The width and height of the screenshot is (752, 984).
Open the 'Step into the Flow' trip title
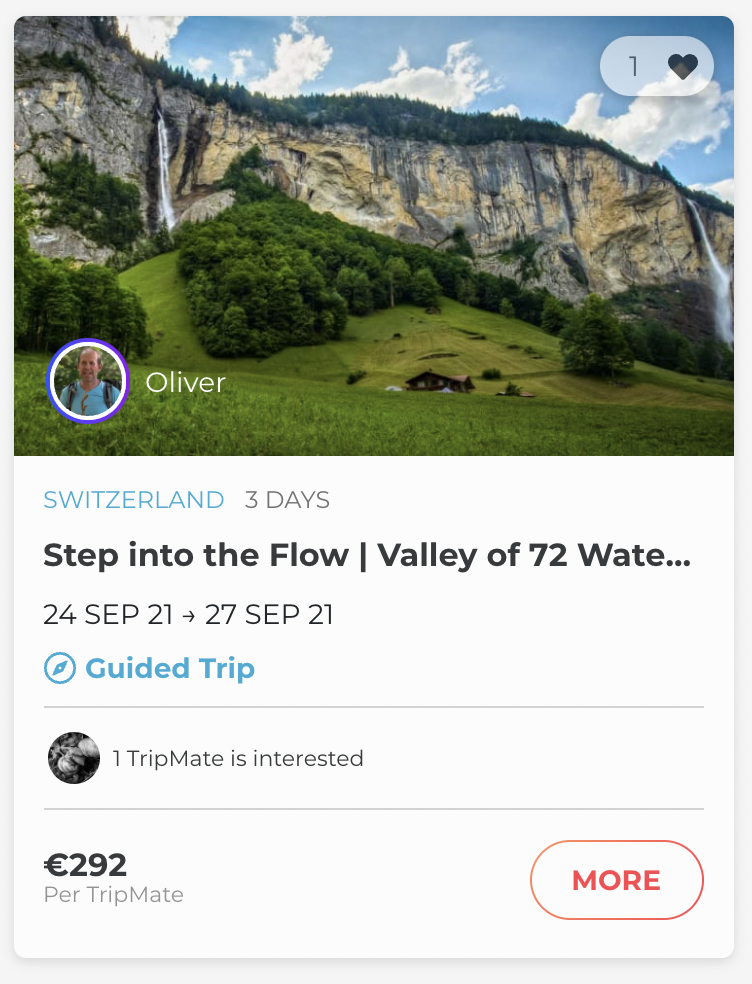coord(367,556)
